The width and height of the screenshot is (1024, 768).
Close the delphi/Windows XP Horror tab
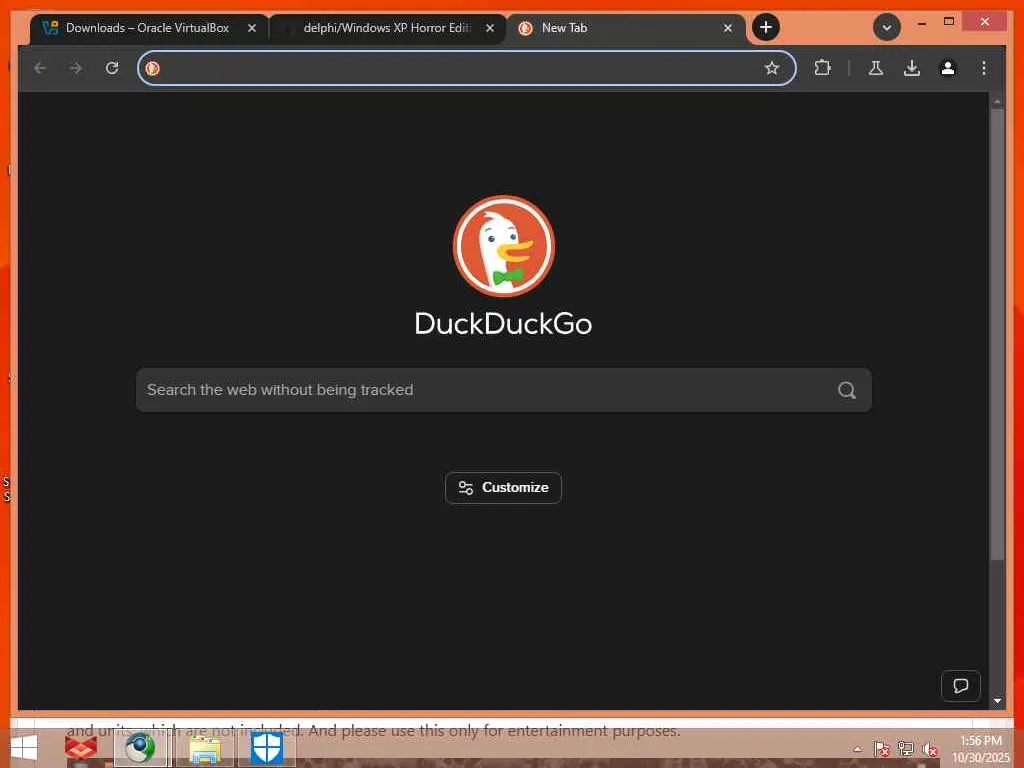click(490, 28)
